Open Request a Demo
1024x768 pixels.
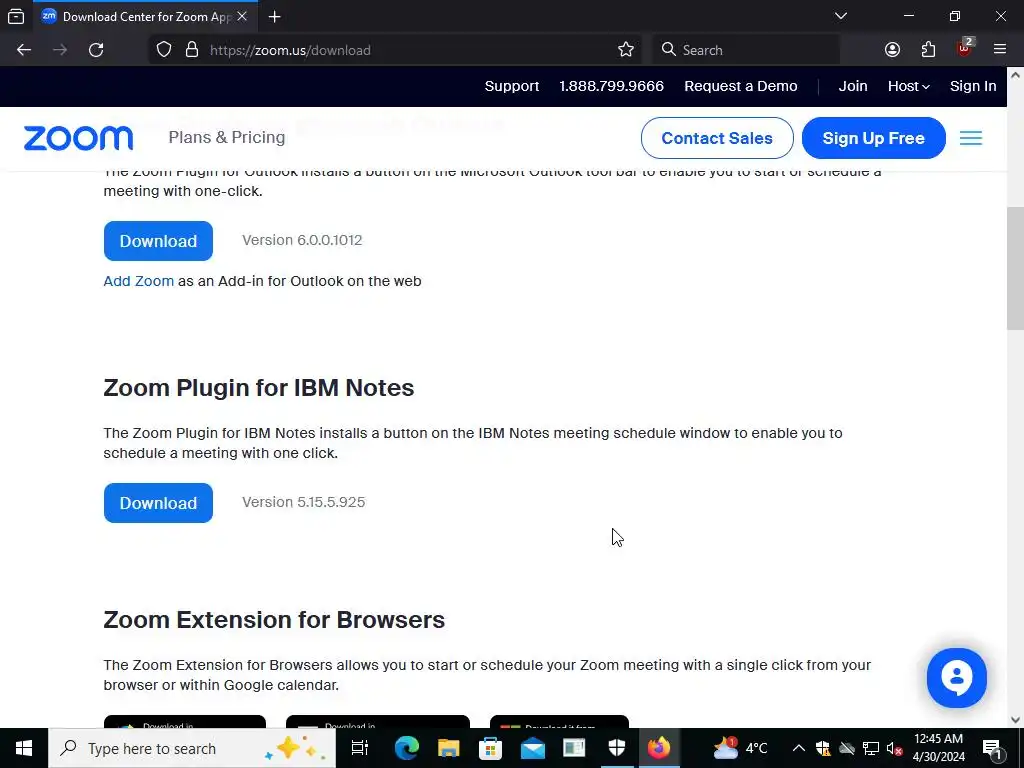tap(741, 86)
